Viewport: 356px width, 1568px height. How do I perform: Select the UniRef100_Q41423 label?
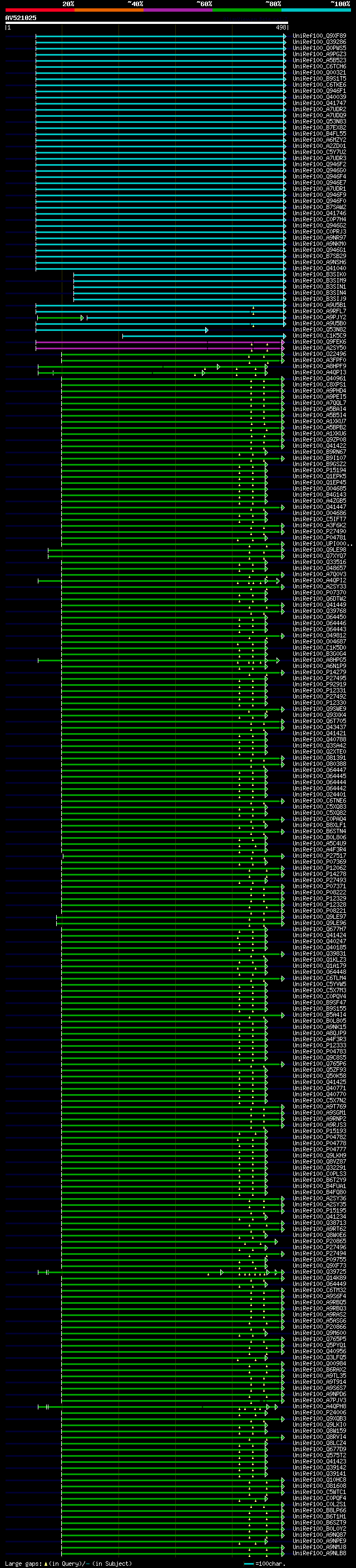[319, 1461]
